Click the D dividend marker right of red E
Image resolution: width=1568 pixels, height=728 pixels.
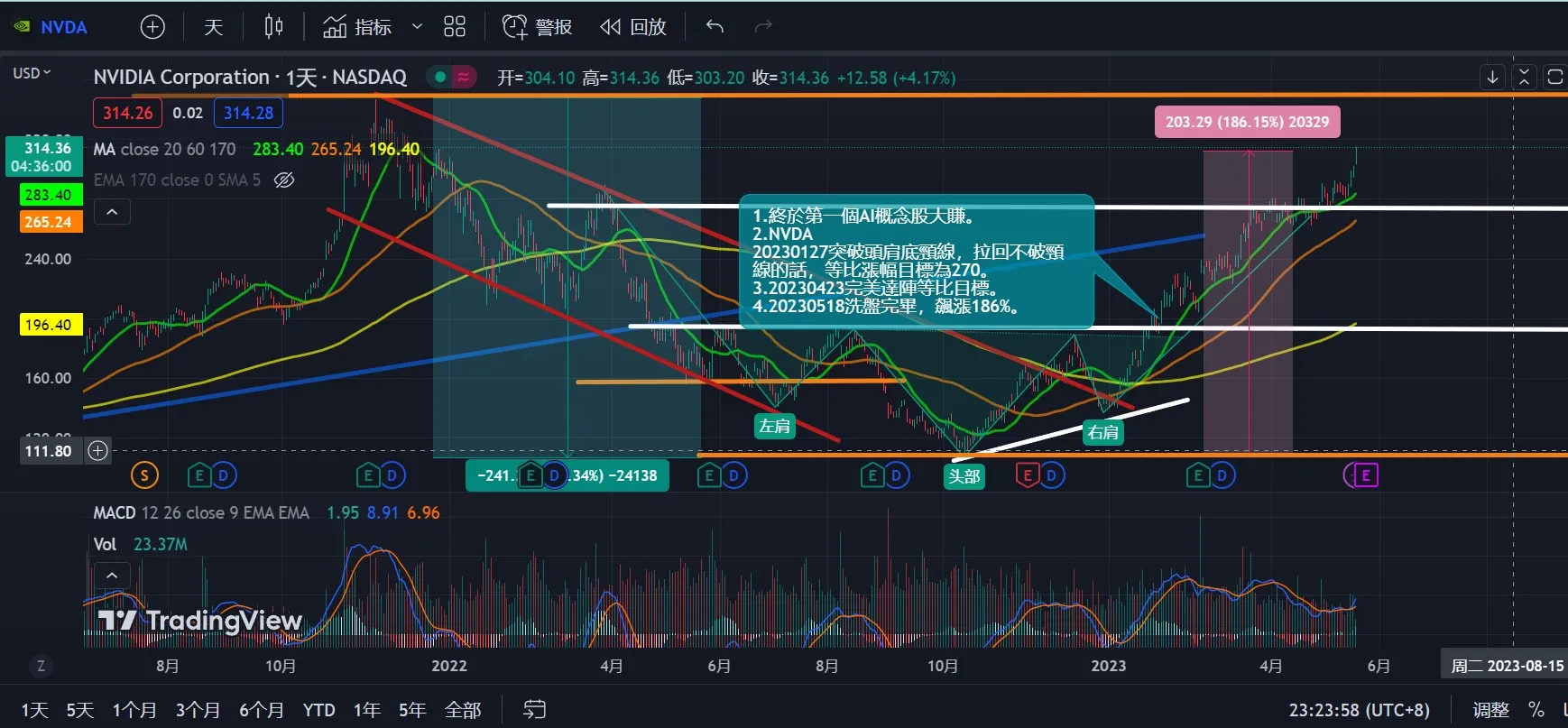click(x=1051, y=475)
